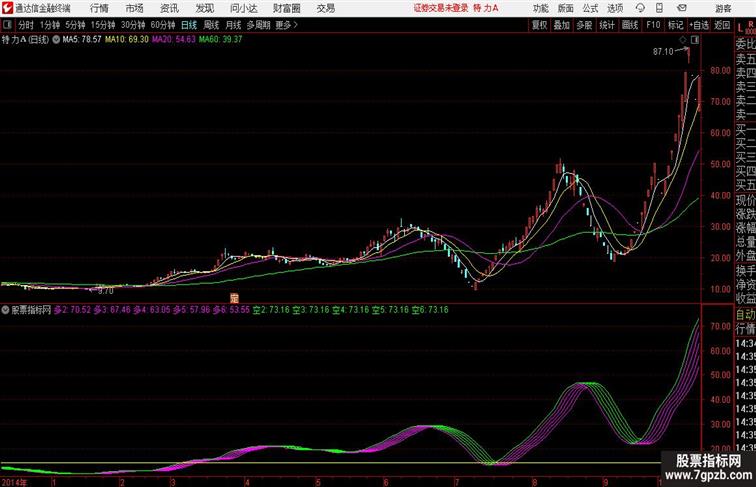The height and width of the screenshot is (487, 756).
Task: Add stock with +自选 button
Action: pyautogui.click(x=699, y=25)
